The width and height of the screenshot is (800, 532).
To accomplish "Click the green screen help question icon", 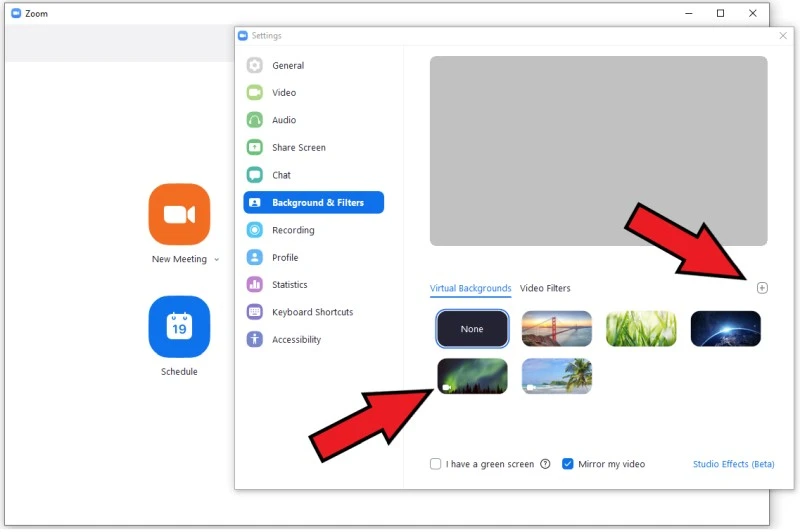I will click(x=545, y=464).
